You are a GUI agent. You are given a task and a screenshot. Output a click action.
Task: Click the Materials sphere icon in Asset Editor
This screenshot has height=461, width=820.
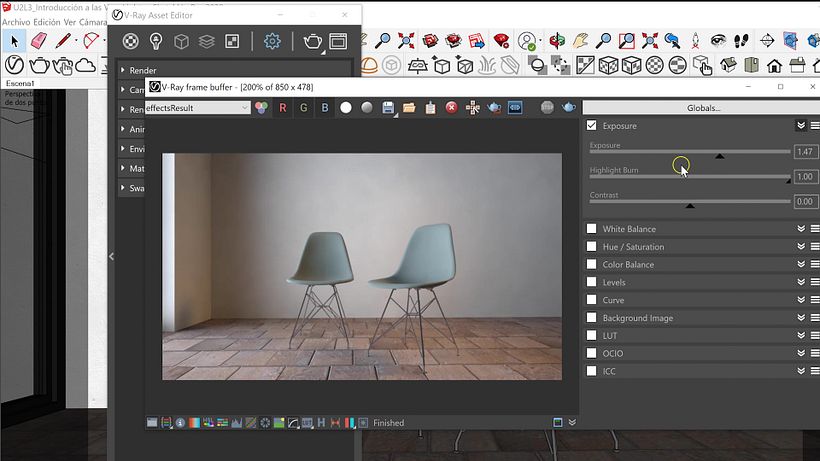coord(130,41)
